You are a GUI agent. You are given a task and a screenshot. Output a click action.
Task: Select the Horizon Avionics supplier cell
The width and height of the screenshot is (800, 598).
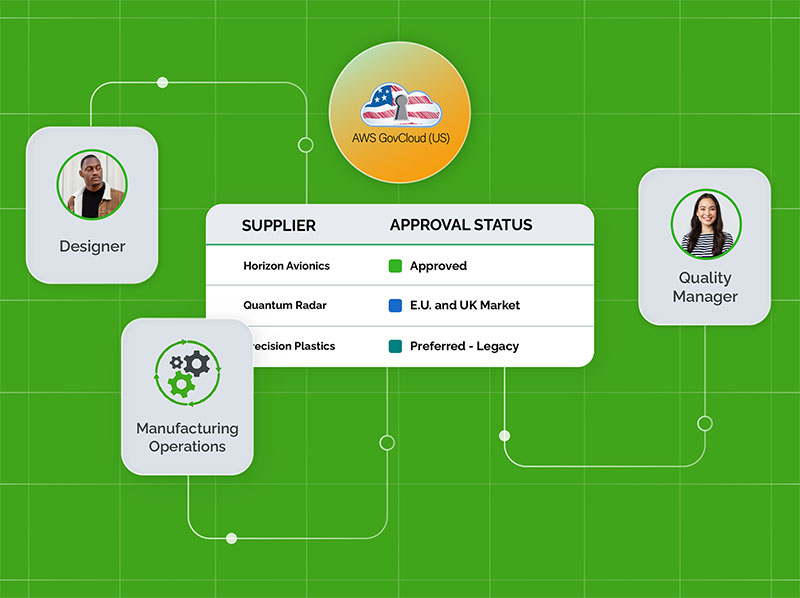pos(286,266)
